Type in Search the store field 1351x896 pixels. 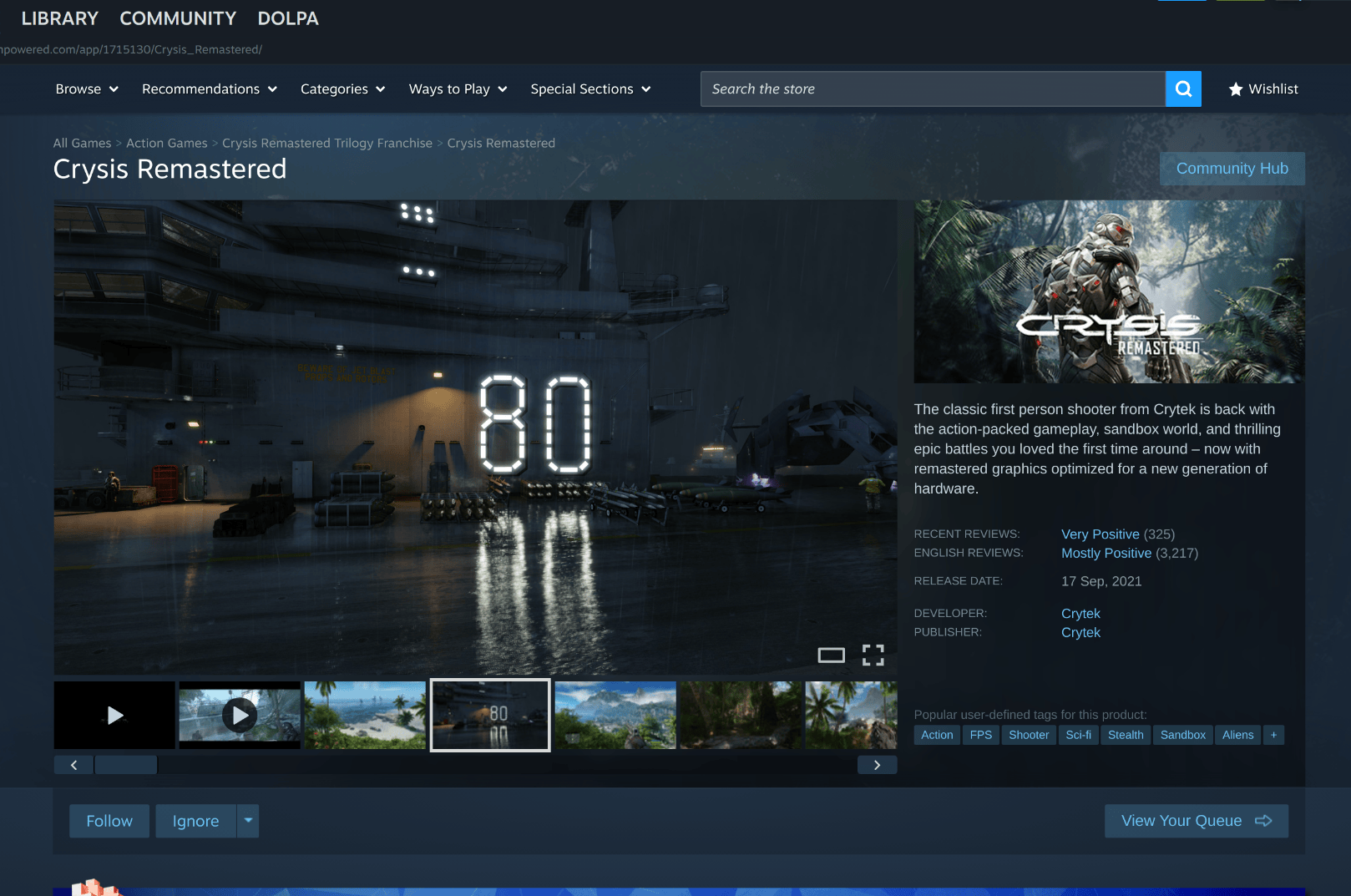932,89
